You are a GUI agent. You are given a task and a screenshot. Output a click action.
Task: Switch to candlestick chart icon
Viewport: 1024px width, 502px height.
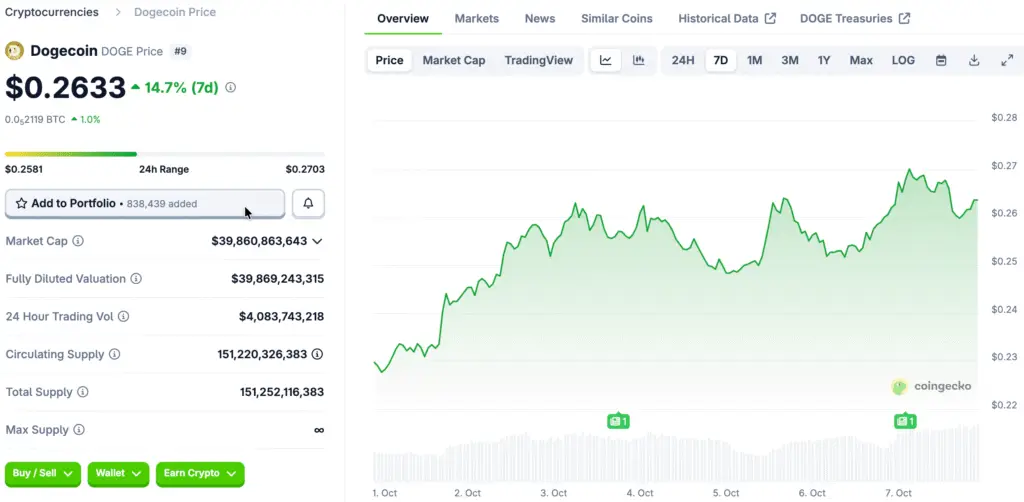click(x=638, y=60)
